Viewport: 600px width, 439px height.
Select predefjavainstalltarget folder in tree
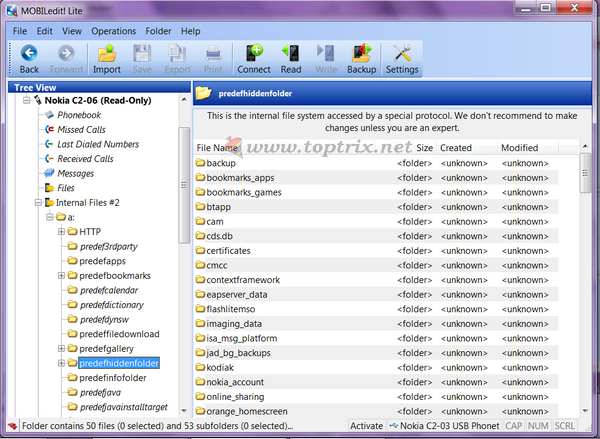click(124, 407)
